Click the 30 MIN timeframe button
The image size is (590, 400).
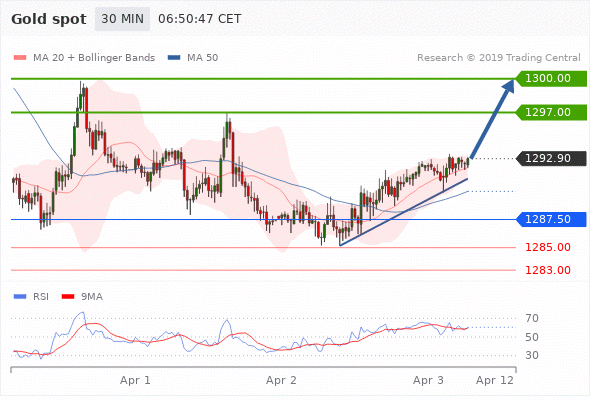tap(122, 19)
